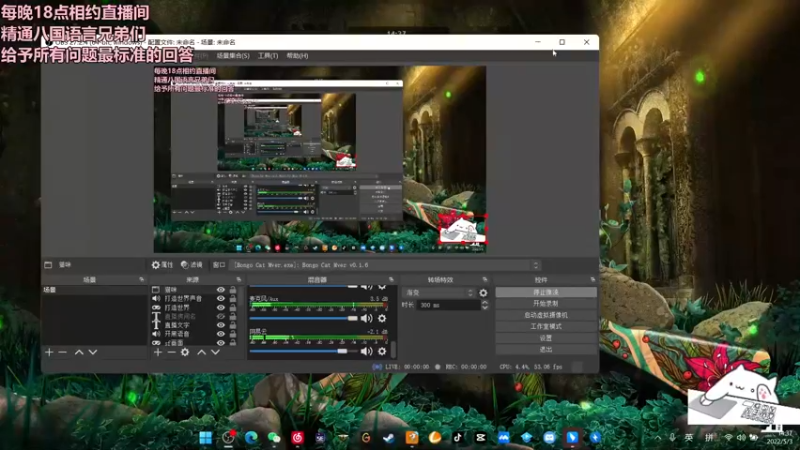Add a new scene with the plus icon

tap(49, 352)
